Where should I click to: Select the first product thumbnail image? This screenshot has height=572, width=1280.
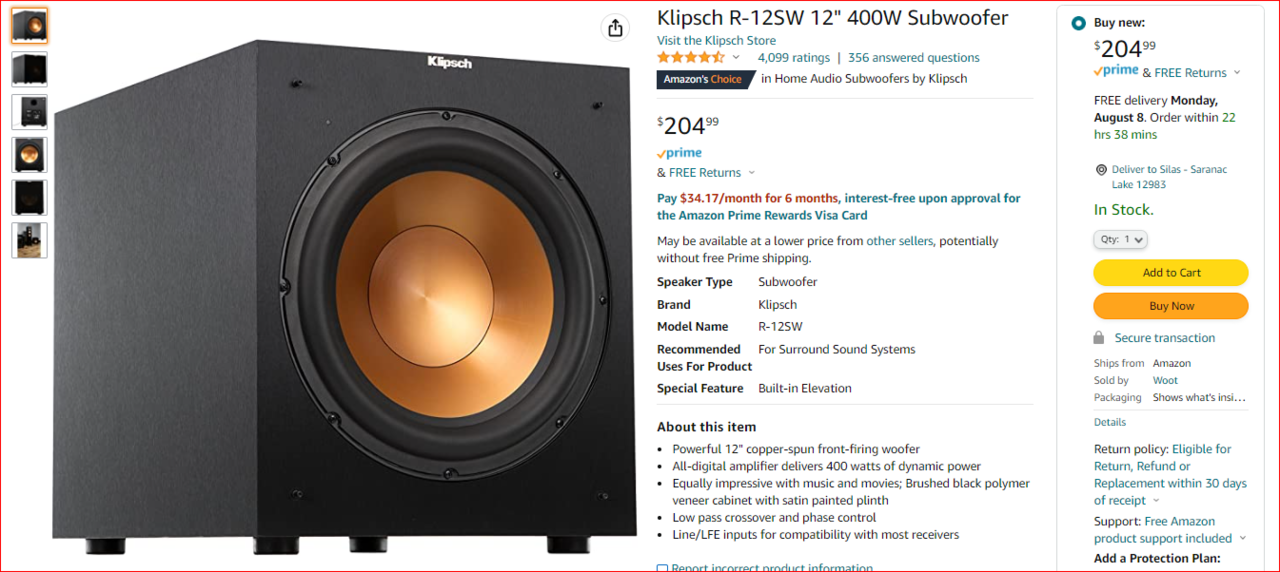[29, 26]
